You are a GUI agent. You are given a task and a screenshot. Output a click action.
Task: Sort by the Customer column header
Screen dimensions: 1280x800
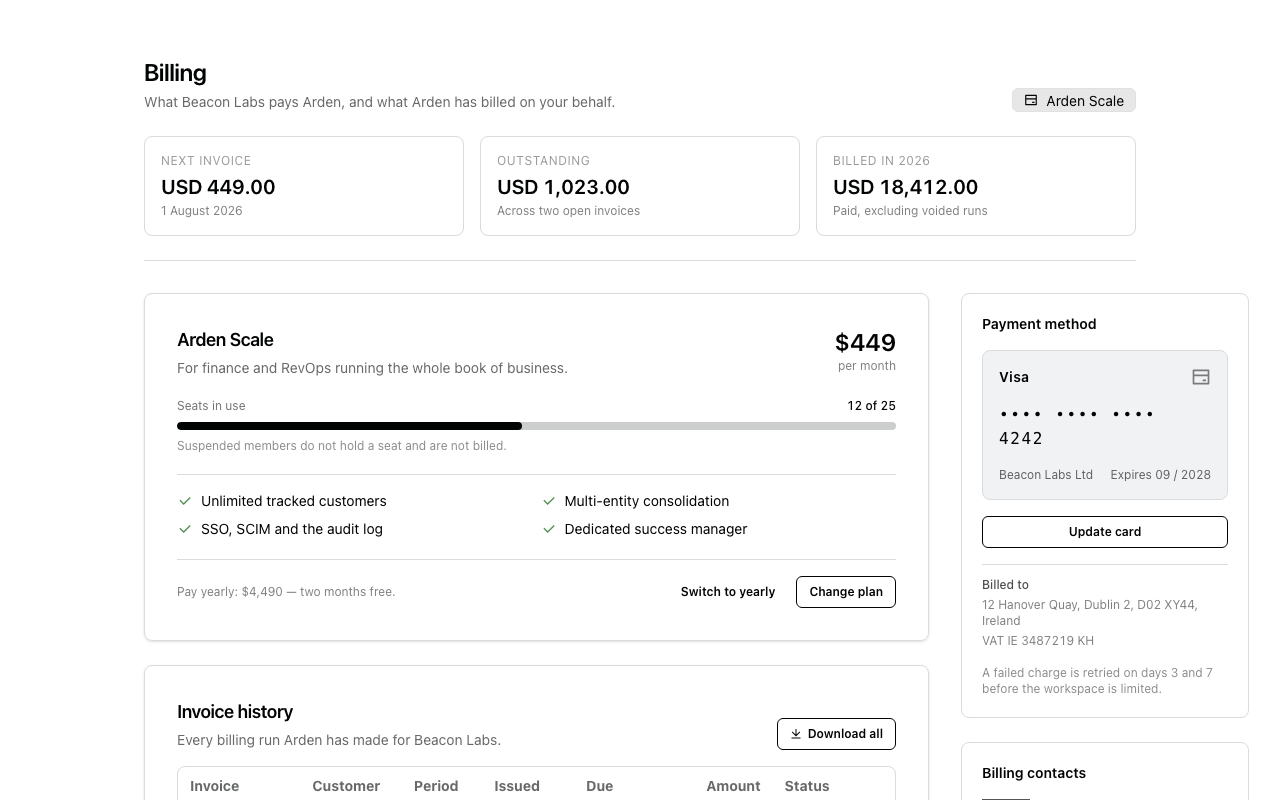pos(346,786)
